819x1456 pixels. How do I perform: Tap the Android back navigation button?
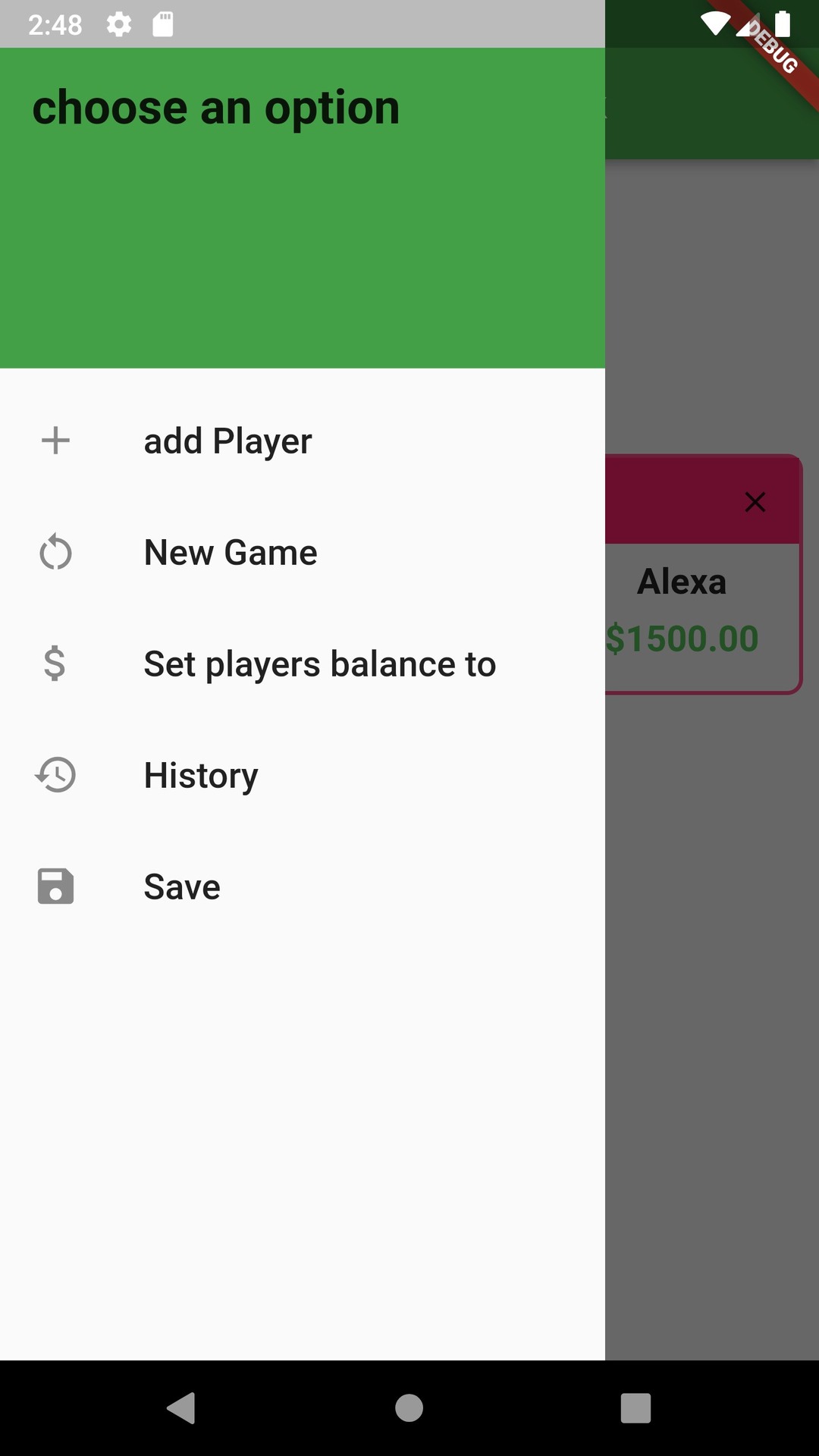(181, 1408)
